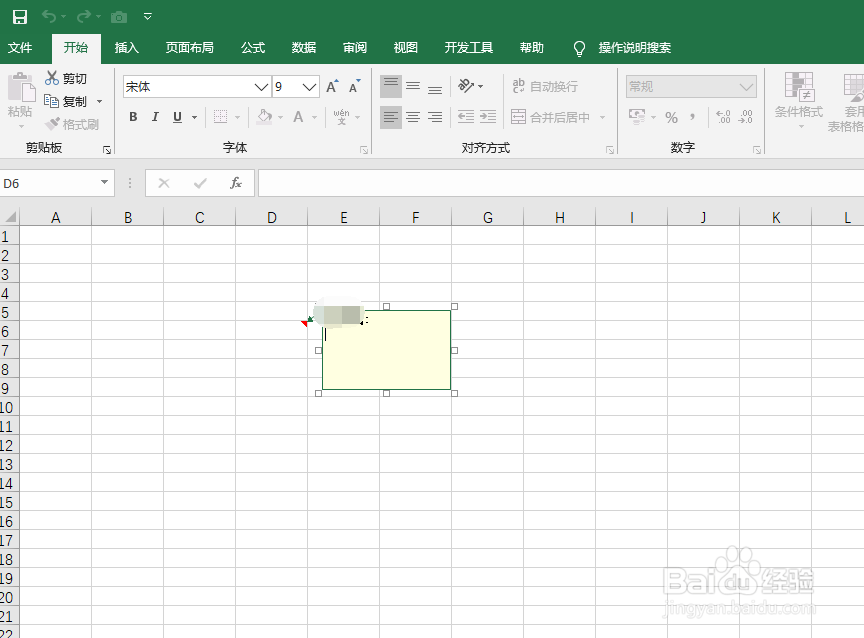Screen dimensions: 864x638
Task: Switch to the 公式 tab
Action: 253,48
